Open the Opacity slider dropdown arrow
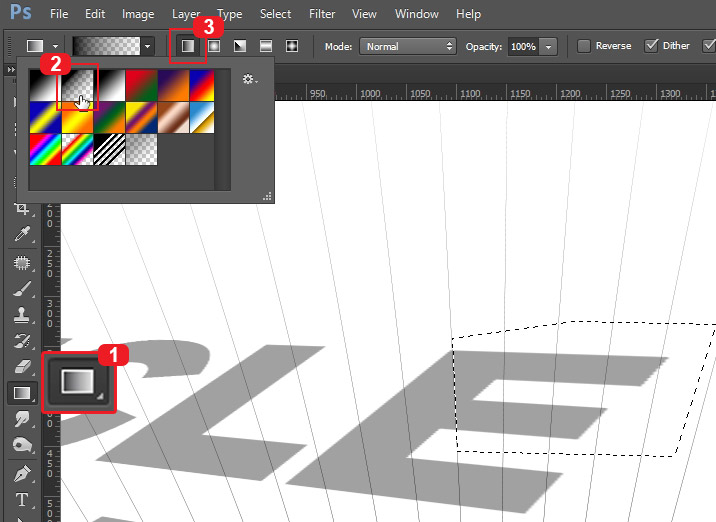Screen dimensions: 716x522 click(548, 47)
